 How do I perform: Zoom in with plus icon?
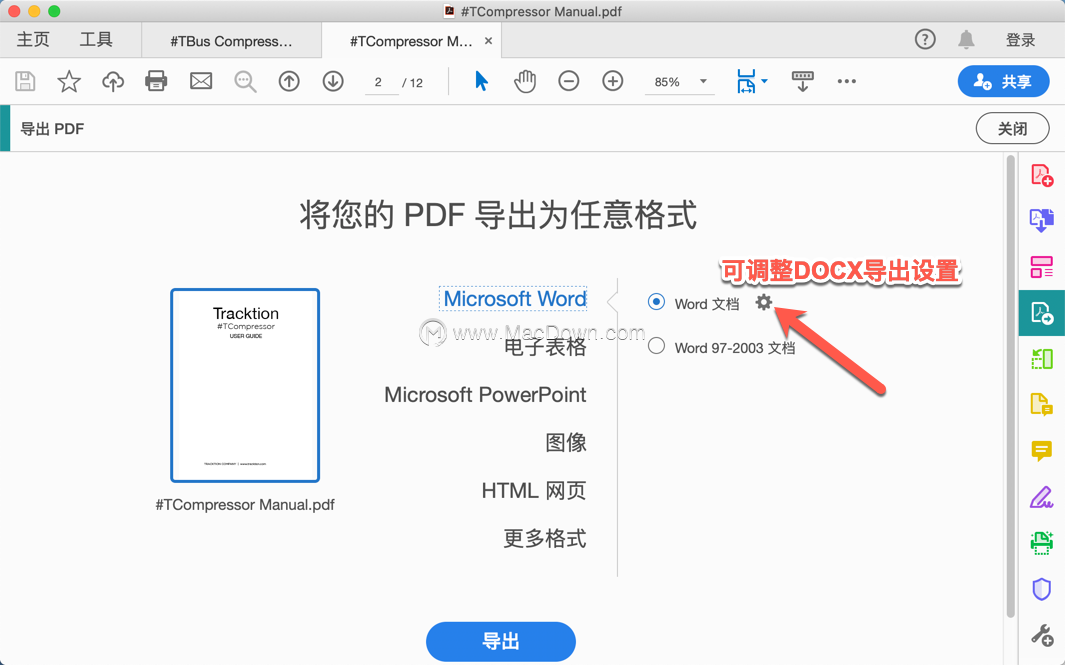tap(613, 82)
